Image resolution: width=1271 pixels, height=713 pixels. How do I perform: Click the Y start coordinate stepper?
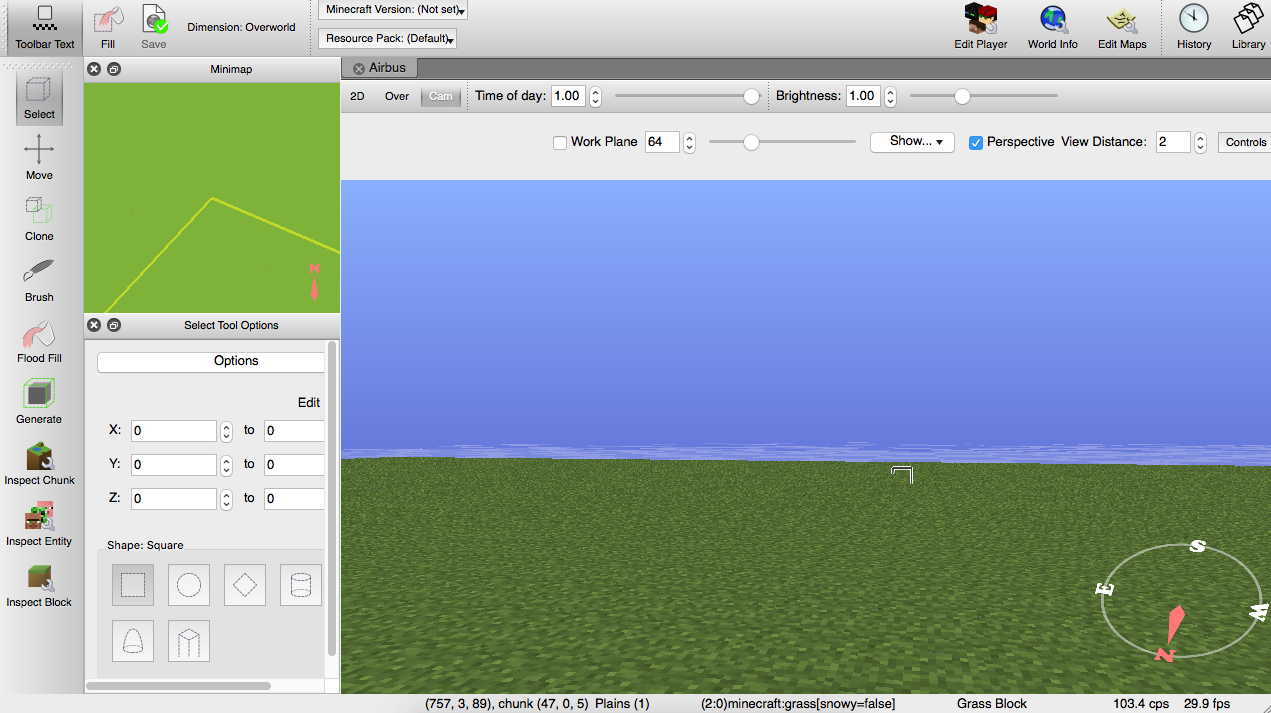(x=226, y=465)
